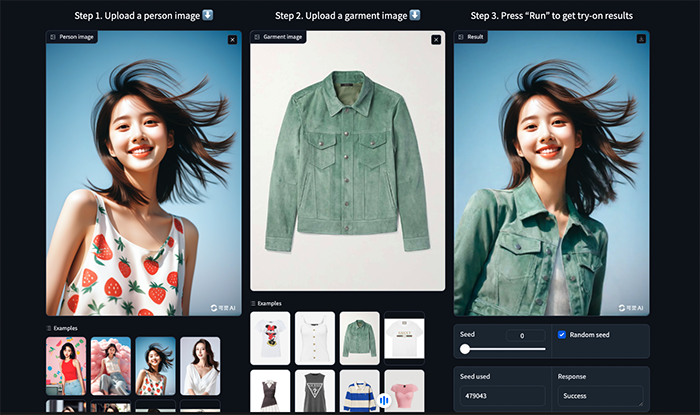The width and height of the screenshot is (700, 415).
Task: Select the Seed used value field
Action: coord(501,395)
